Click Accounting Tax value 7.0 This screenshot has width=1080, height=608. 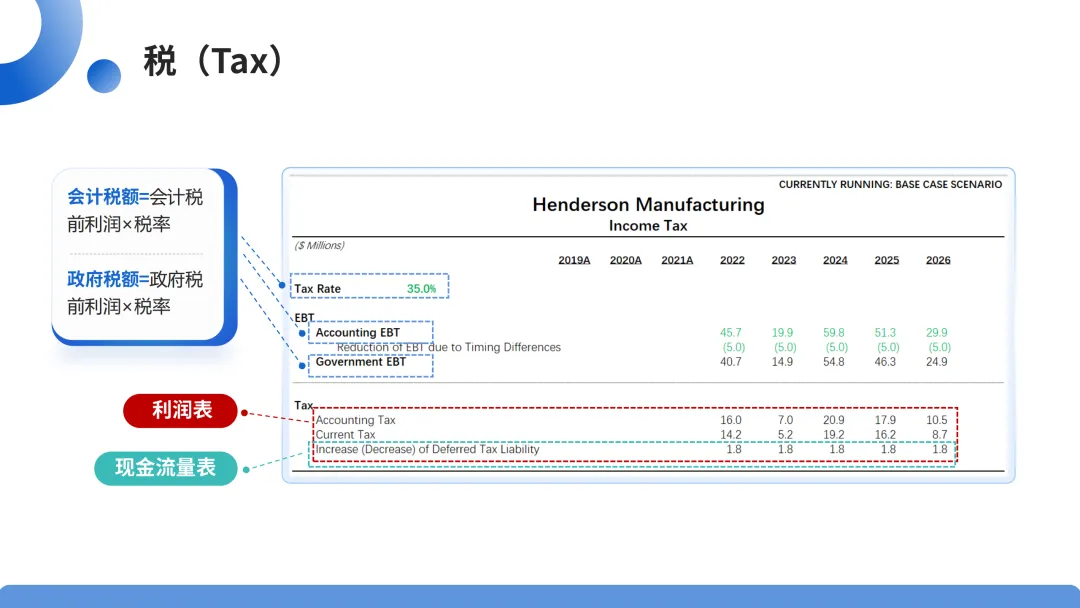tap(785, 420)
